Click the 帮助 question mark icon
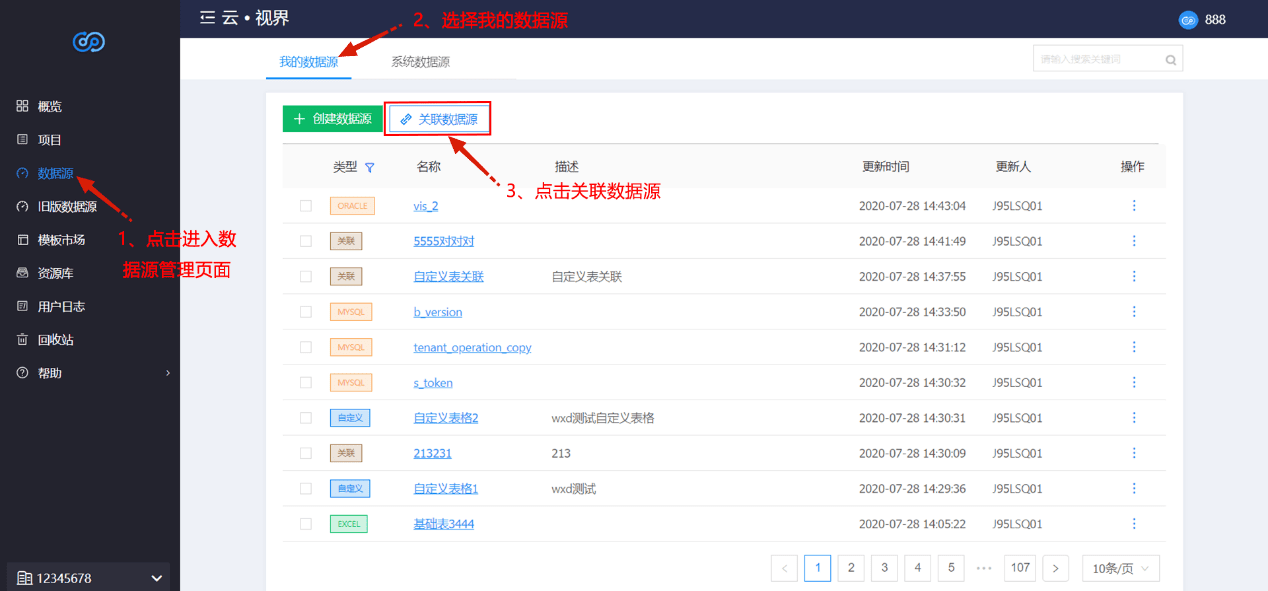The image size is (1268, 591). (23, 372)
